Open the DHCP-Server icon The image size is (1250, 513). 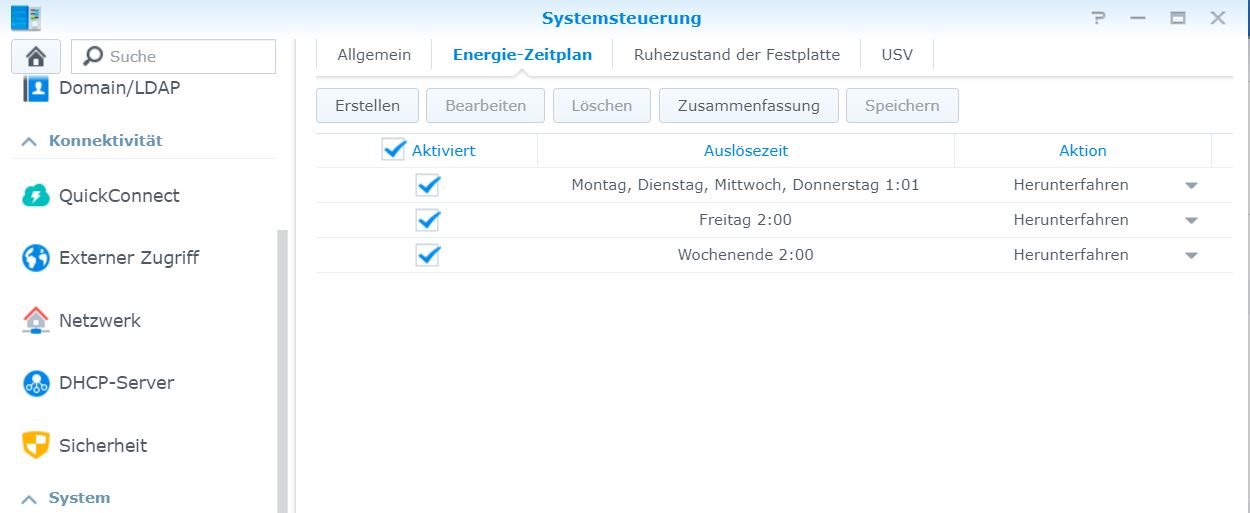(36, 383)
